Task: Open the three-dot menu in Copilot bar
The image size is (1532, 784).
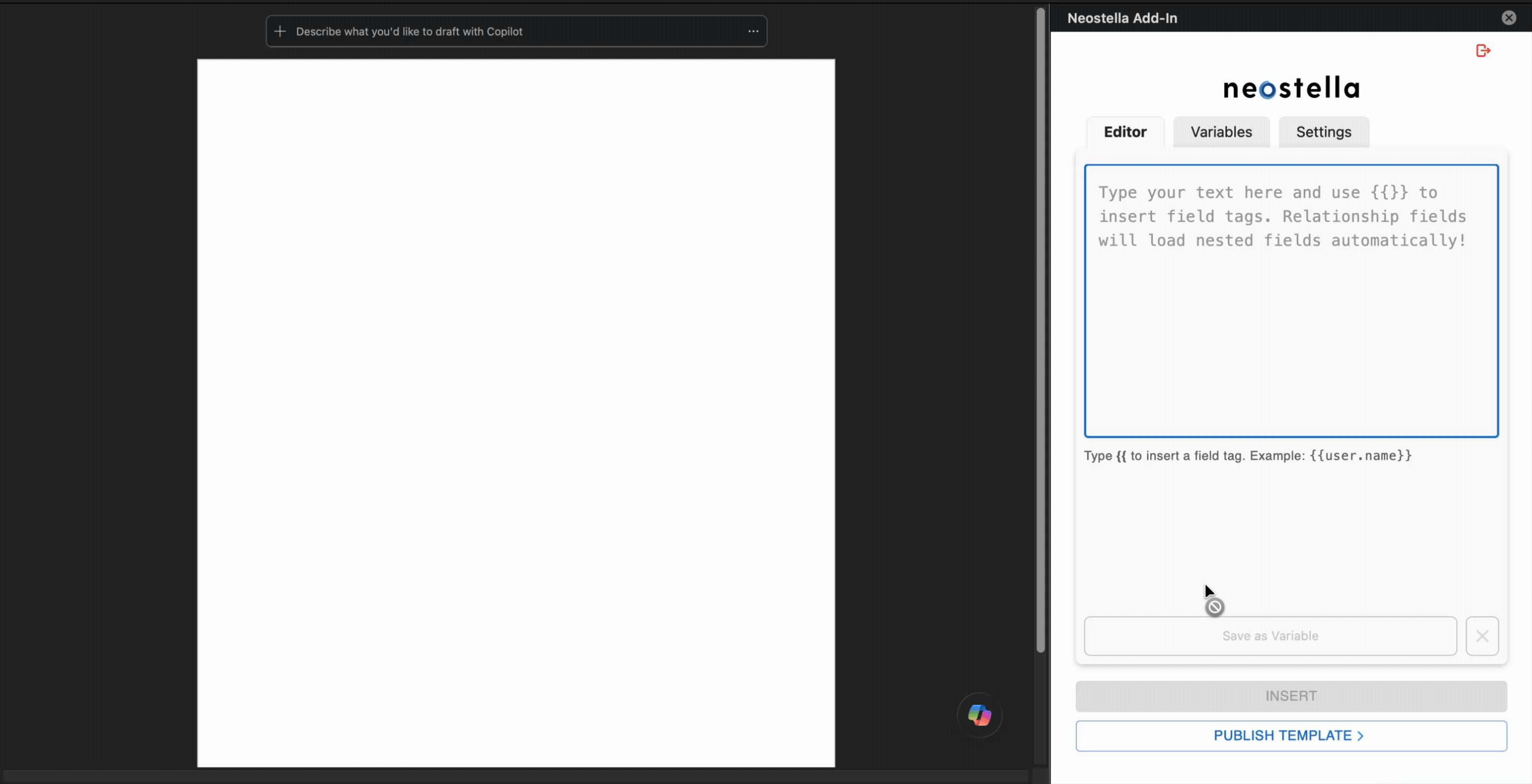Action: coord(753,31)
